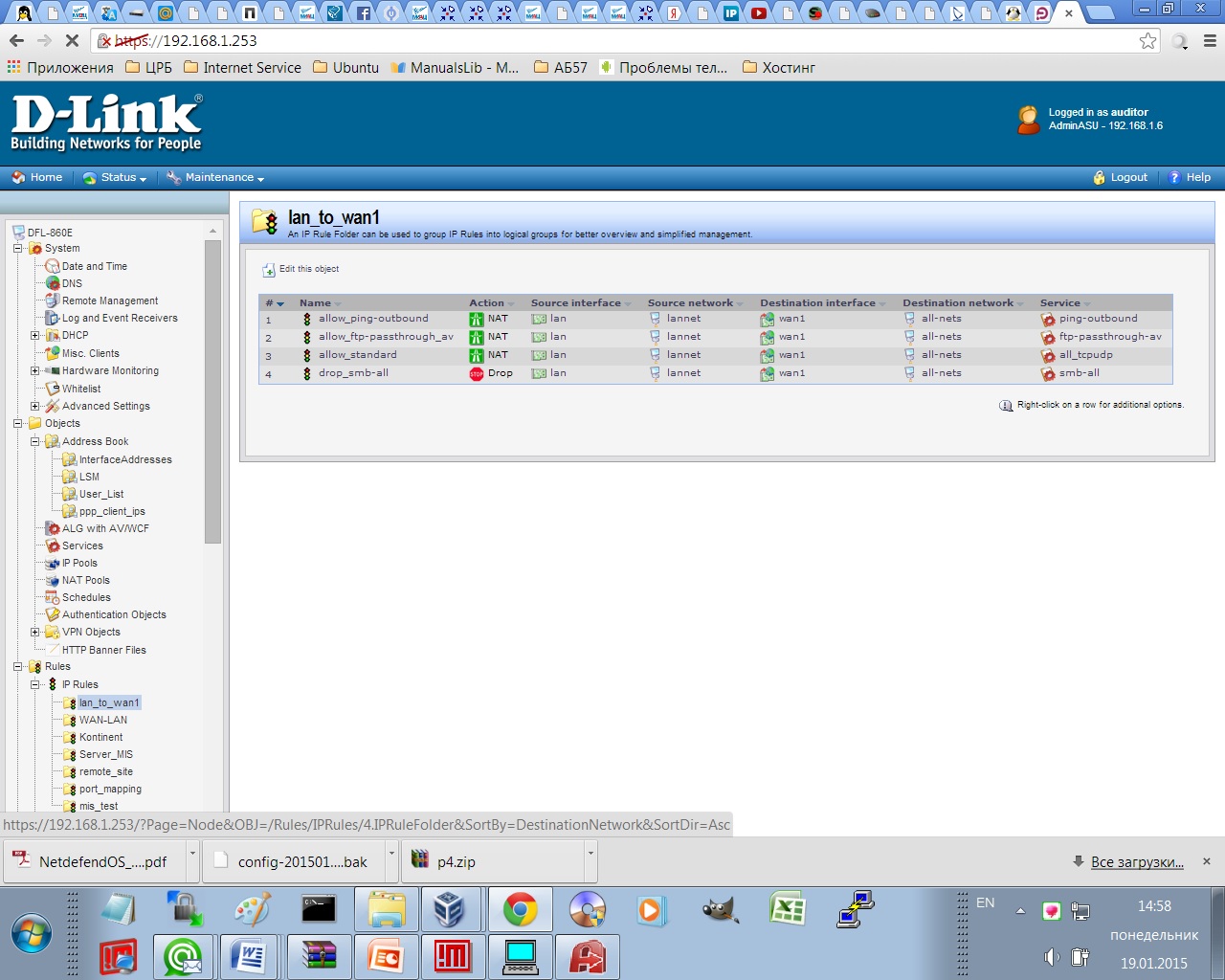Open Google Chrome from the taskbar
Screen dimensions: 1225x980
click(520, 909)
